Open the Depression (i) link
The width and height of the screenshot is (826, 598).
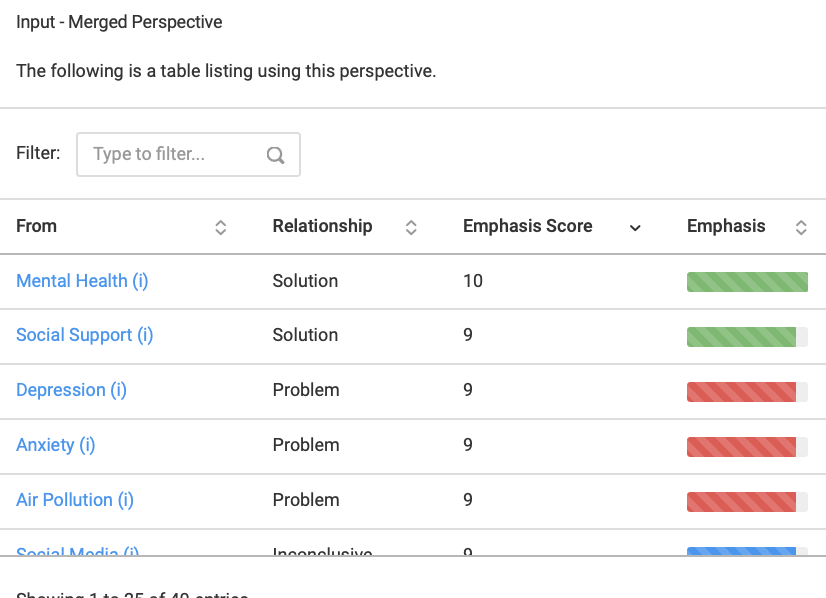pos(72,390)
